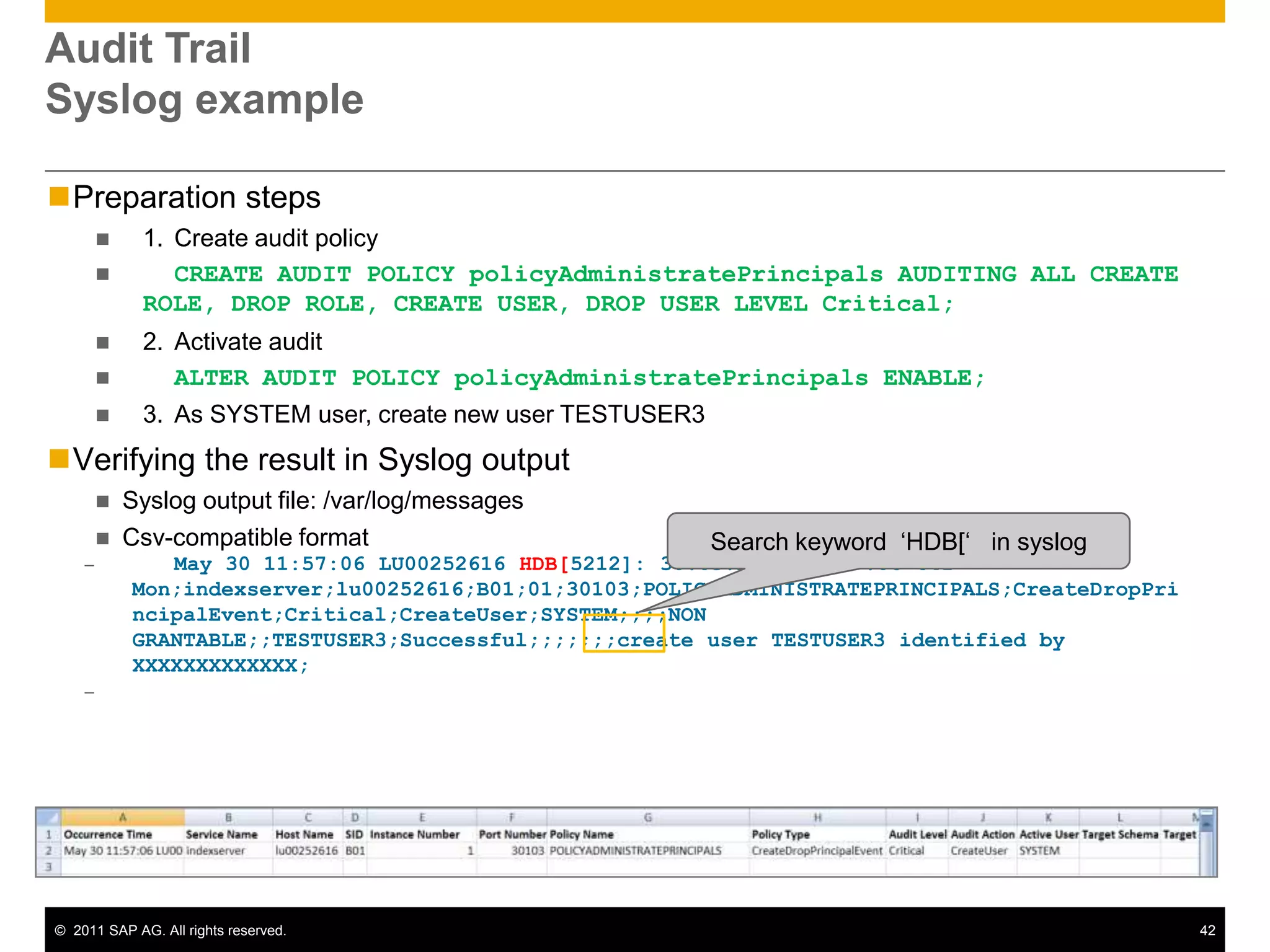Click the 'Csv-compatible format' bullet

click(246, 537)
